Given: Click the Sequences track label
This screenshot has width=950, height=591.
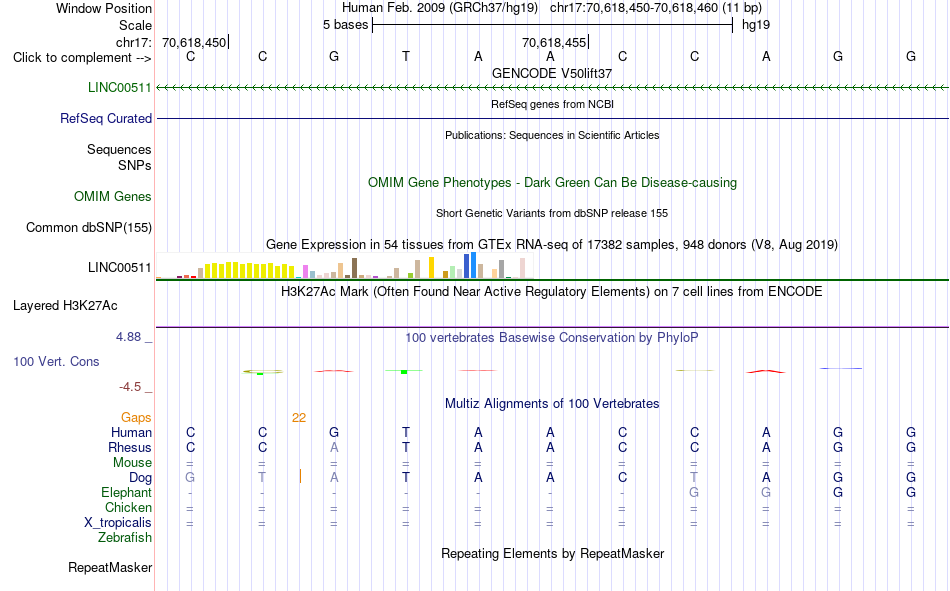Looking at the screenshot, I should point(119,149).
